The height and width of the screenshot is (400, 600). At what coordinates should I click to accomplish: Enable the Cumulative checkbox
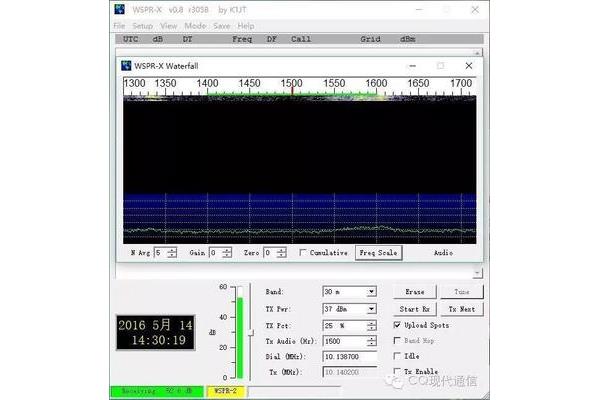point(303,252)
